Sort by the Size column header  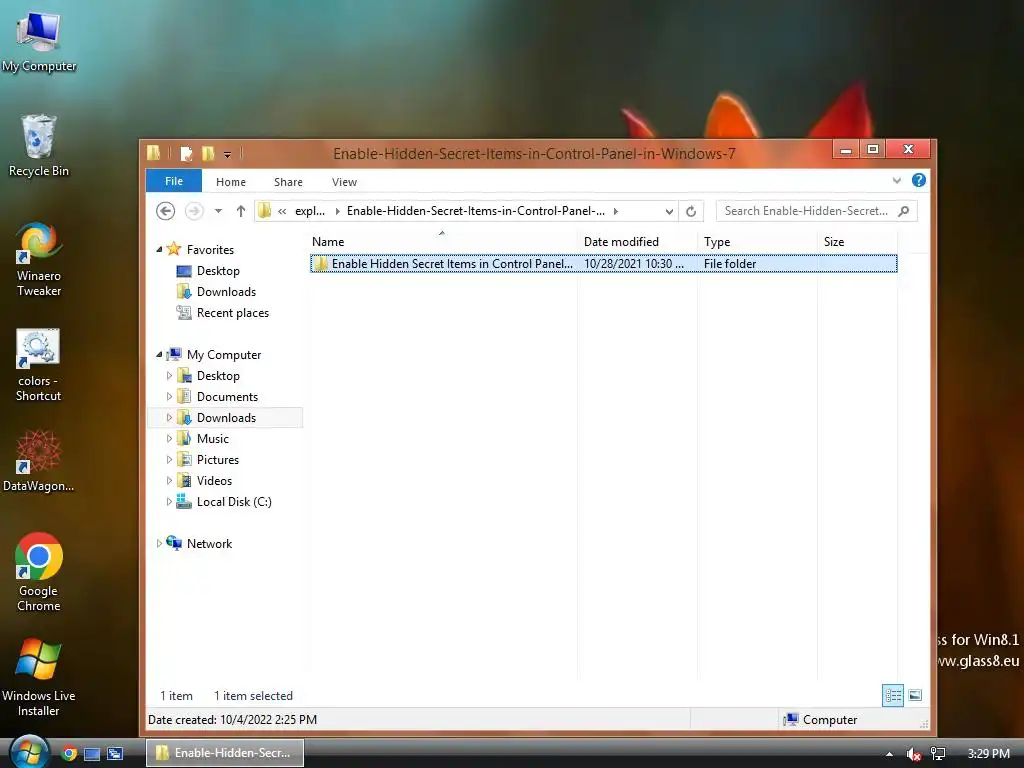[857, 242]
